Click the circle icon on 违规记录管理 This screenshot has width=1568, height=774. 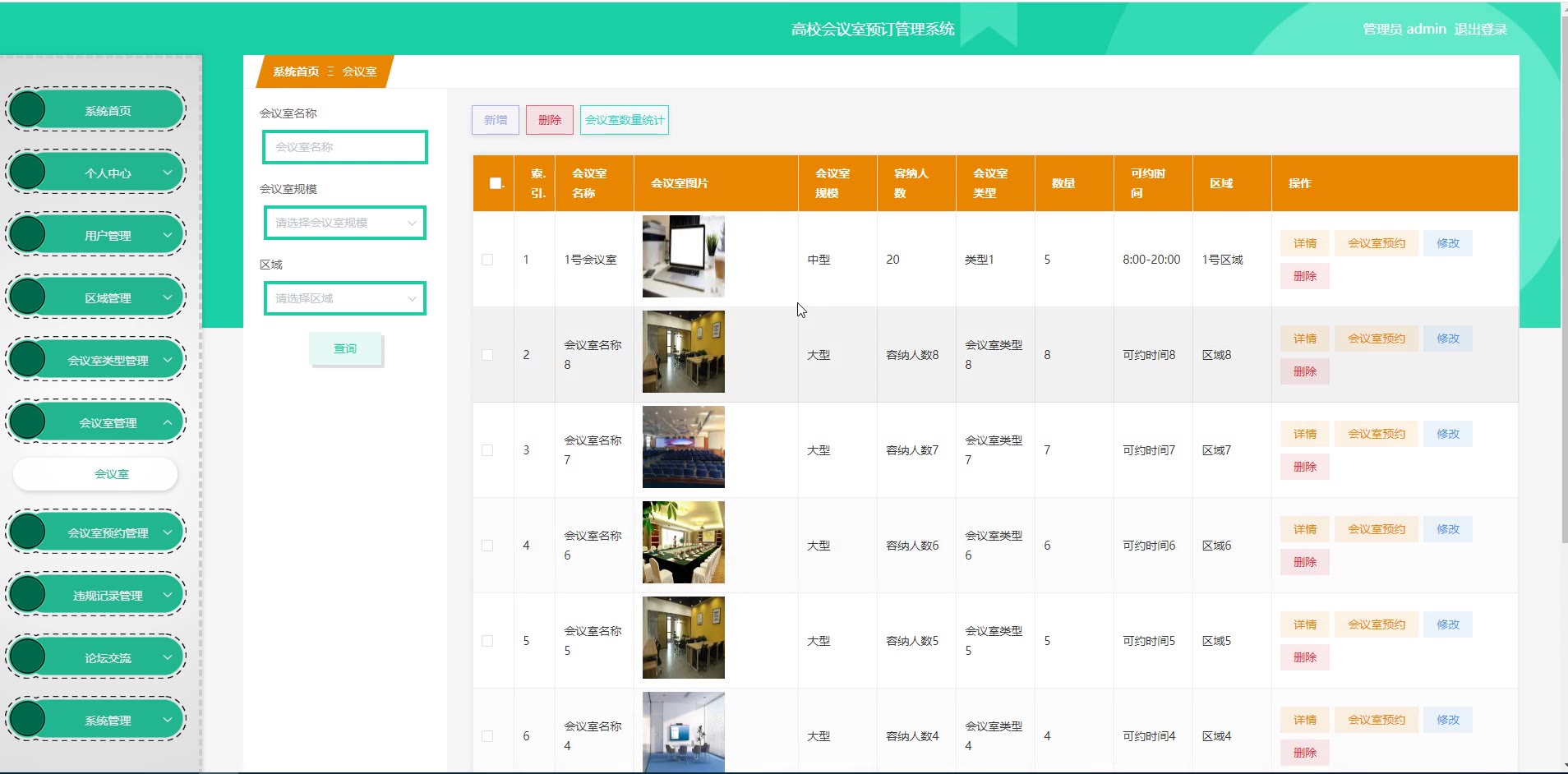28,594
